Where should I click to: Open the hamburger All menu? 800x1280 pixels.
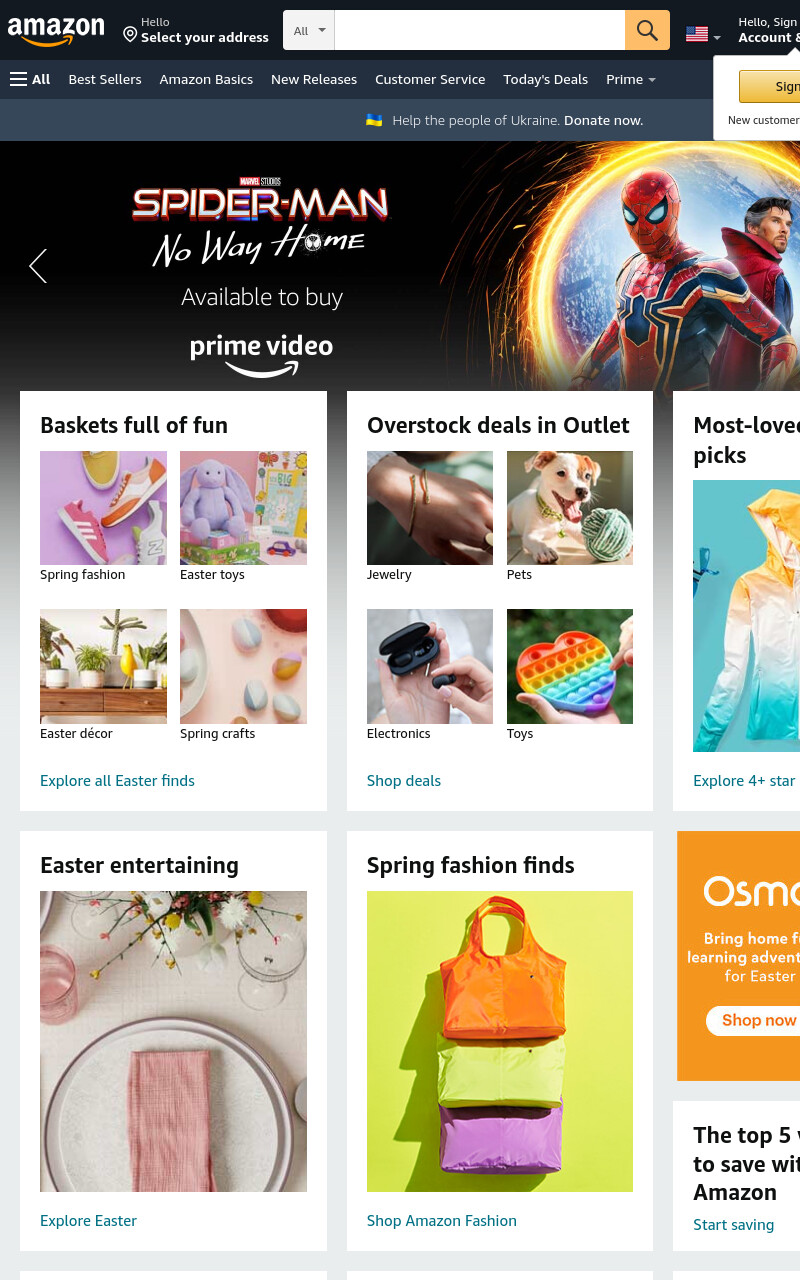[30, 79]
